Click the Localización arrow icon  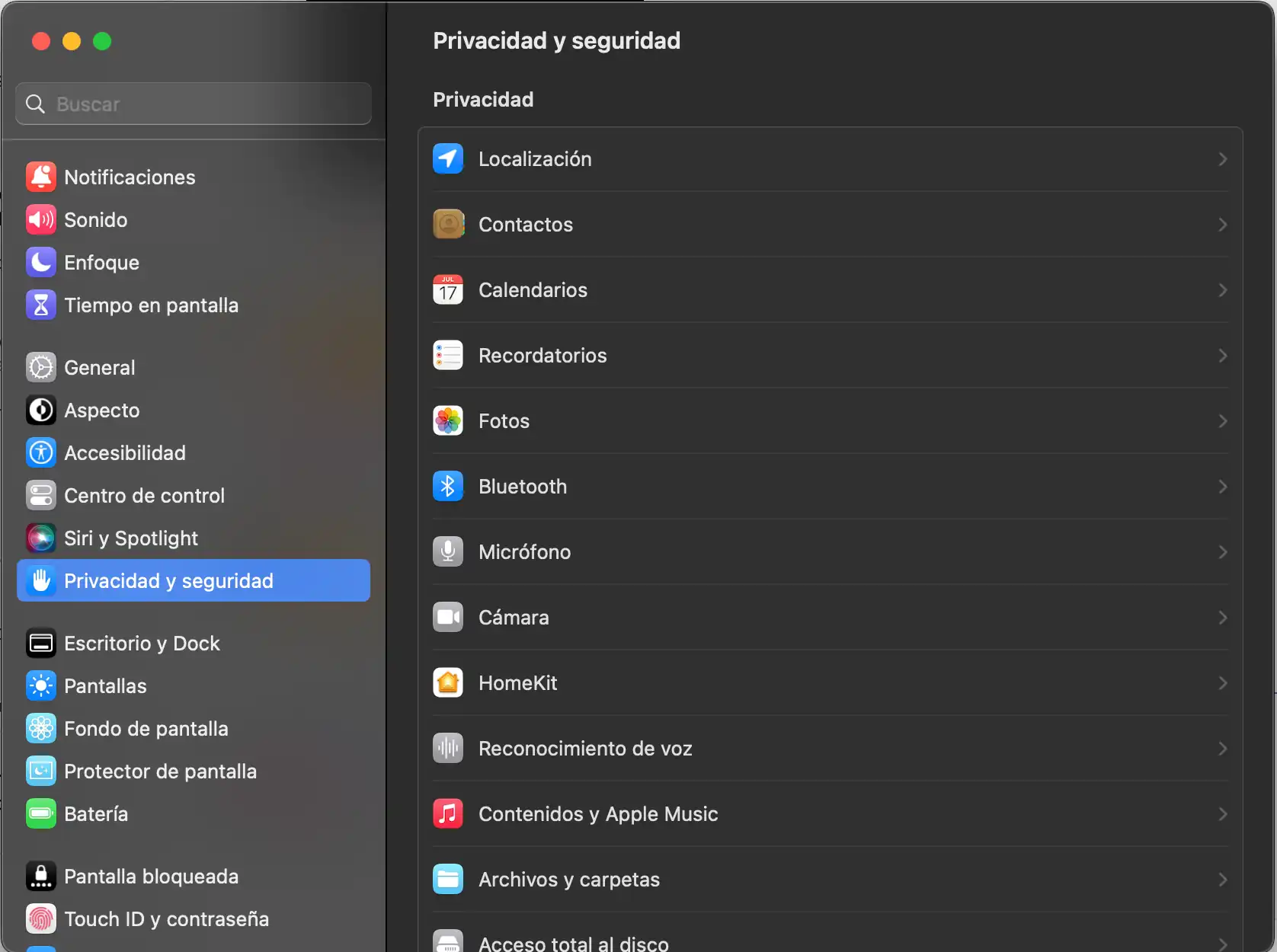[448, 159]
